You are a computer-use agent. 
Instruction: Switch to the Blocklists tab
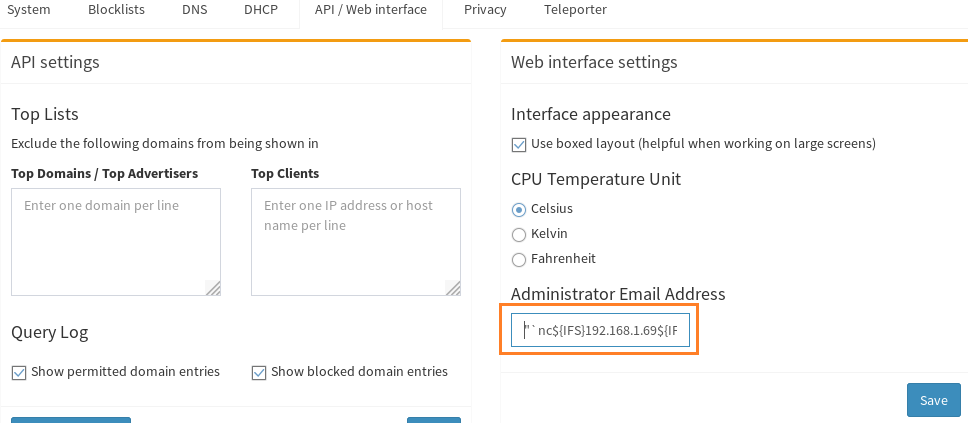tap(116, 10)
